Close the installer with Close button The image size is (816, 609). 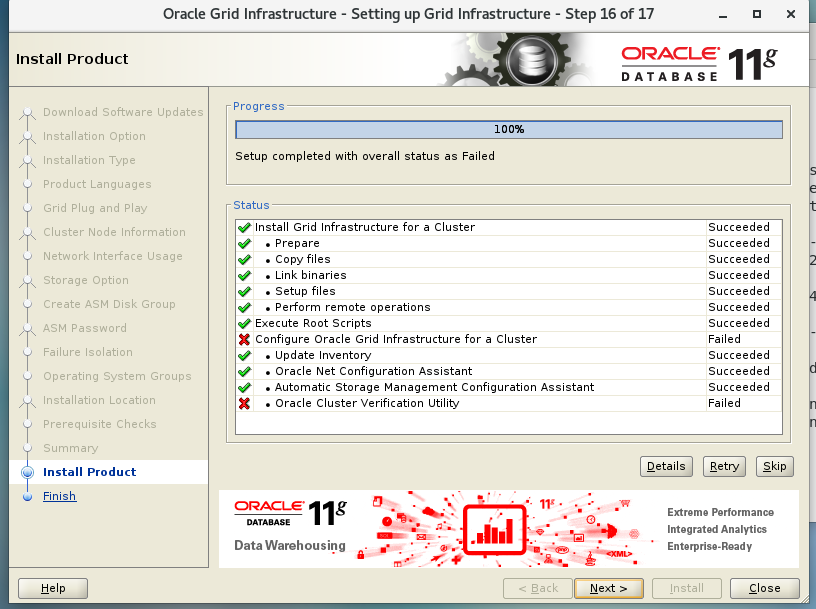(764, 588)
